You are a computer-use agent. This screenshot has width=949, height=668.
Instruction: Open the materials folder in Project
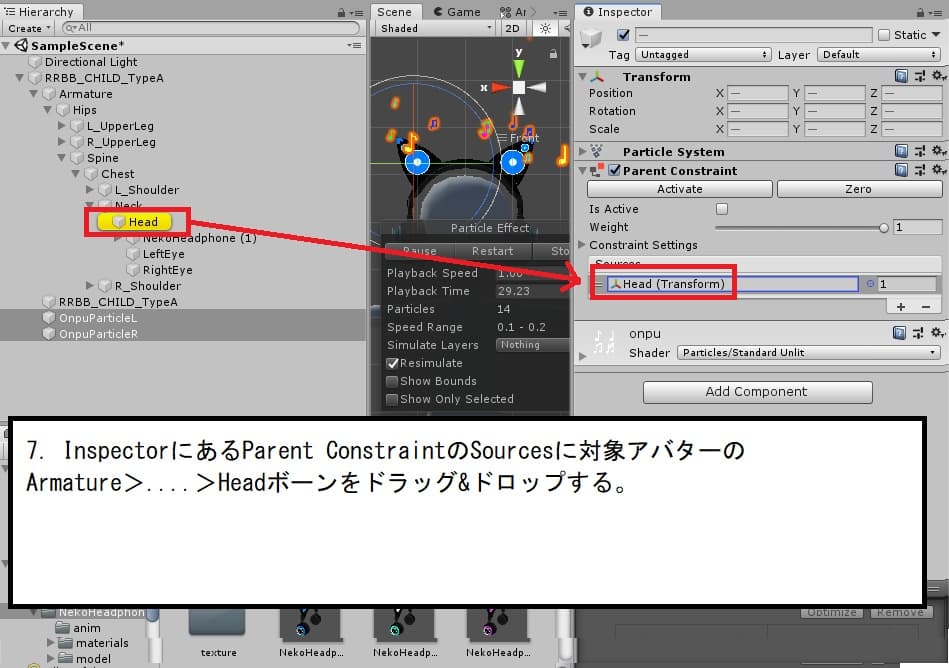102,643
